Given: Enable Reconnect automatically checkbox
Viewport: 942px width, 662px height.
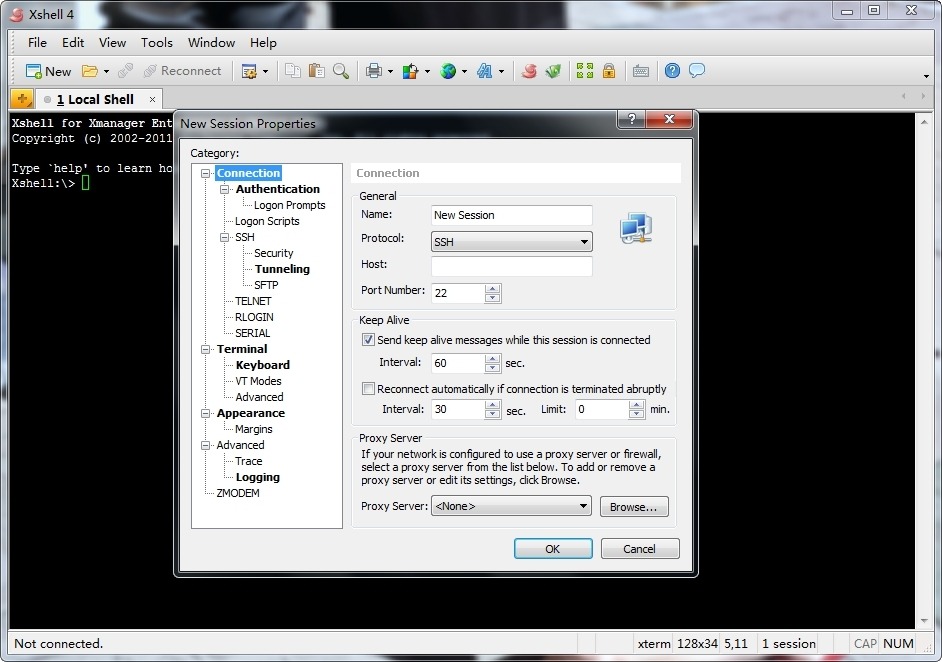Looking at the screenshot, I should pyautogui.click(x=368, y=389).
